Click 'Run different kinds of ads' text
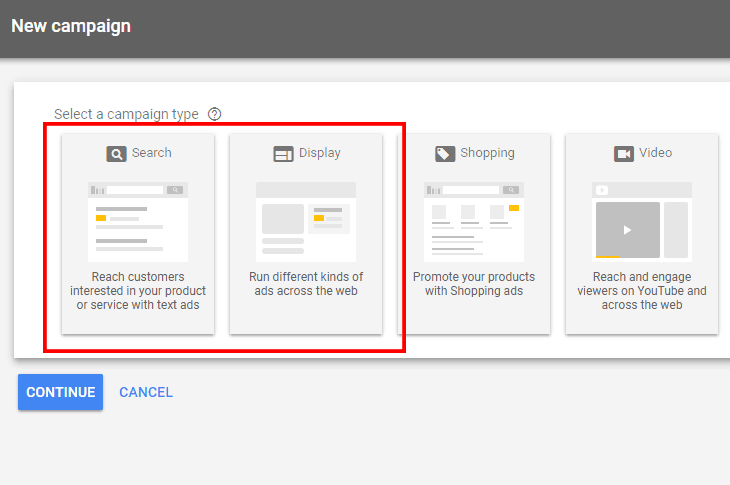730x485 pixels. pyautogui.click(x=306, y=284)
